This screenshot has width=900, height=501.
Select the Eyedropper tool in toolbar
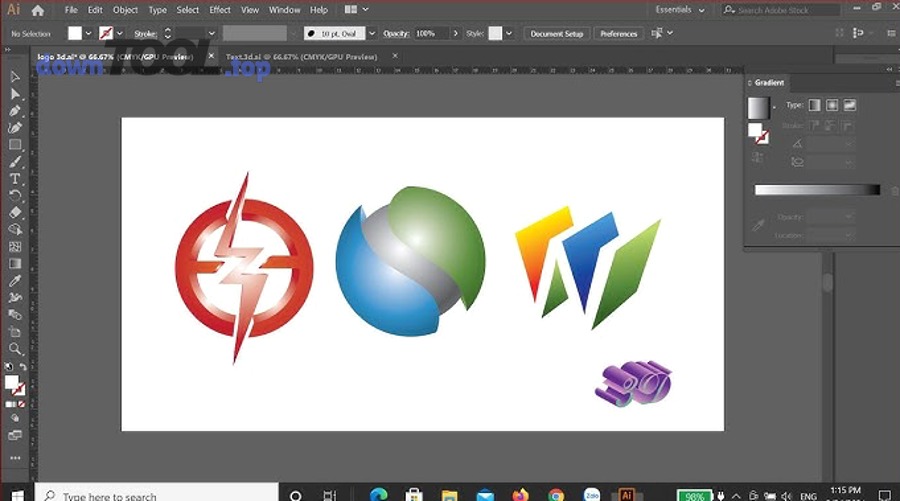[15, 281]
